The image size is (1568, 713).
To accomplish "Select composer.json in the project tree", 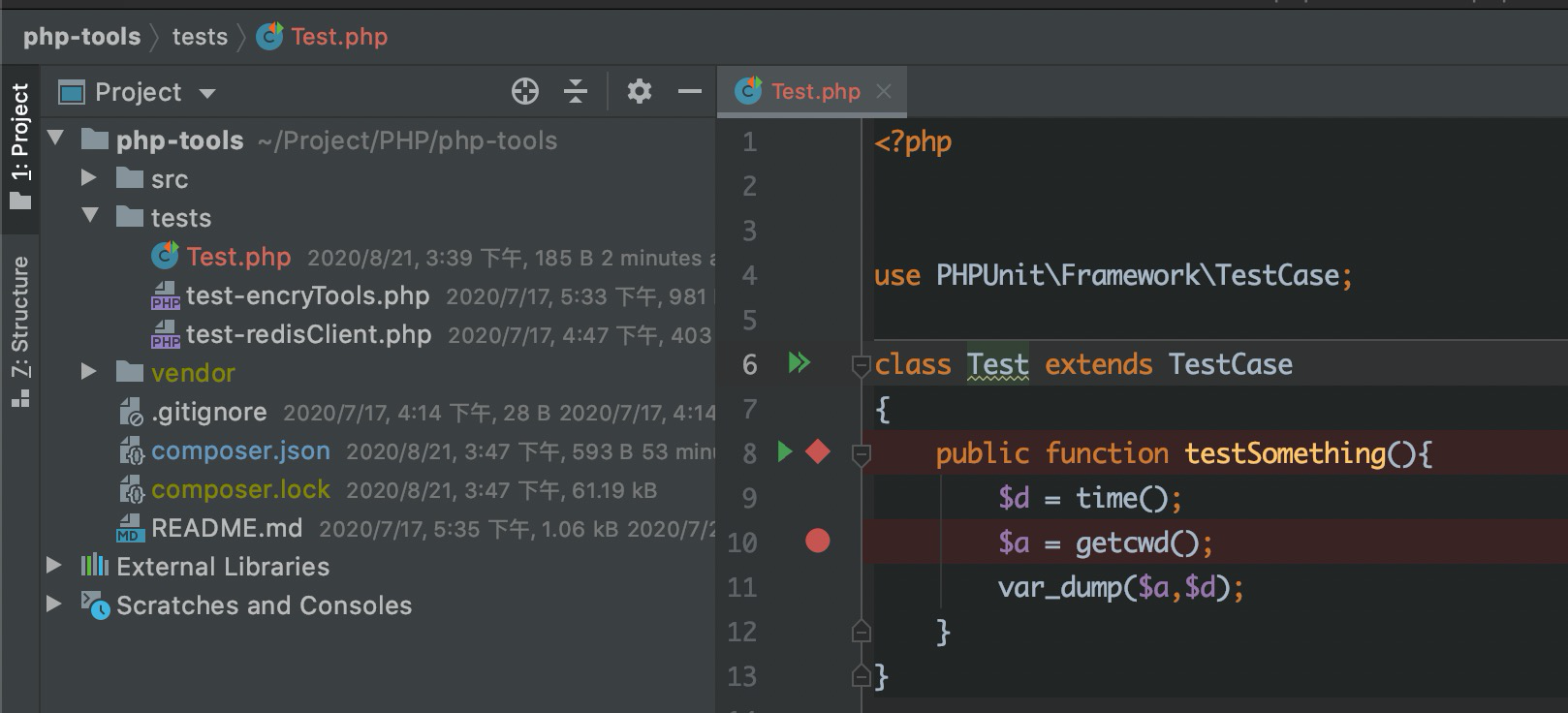I will coord(240,451).
